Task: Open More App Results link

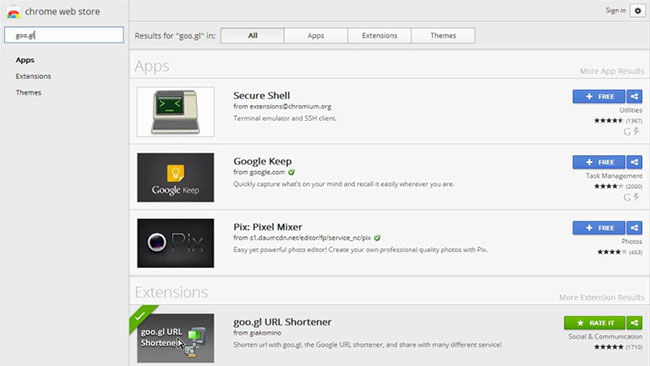Action: point(612,71)
